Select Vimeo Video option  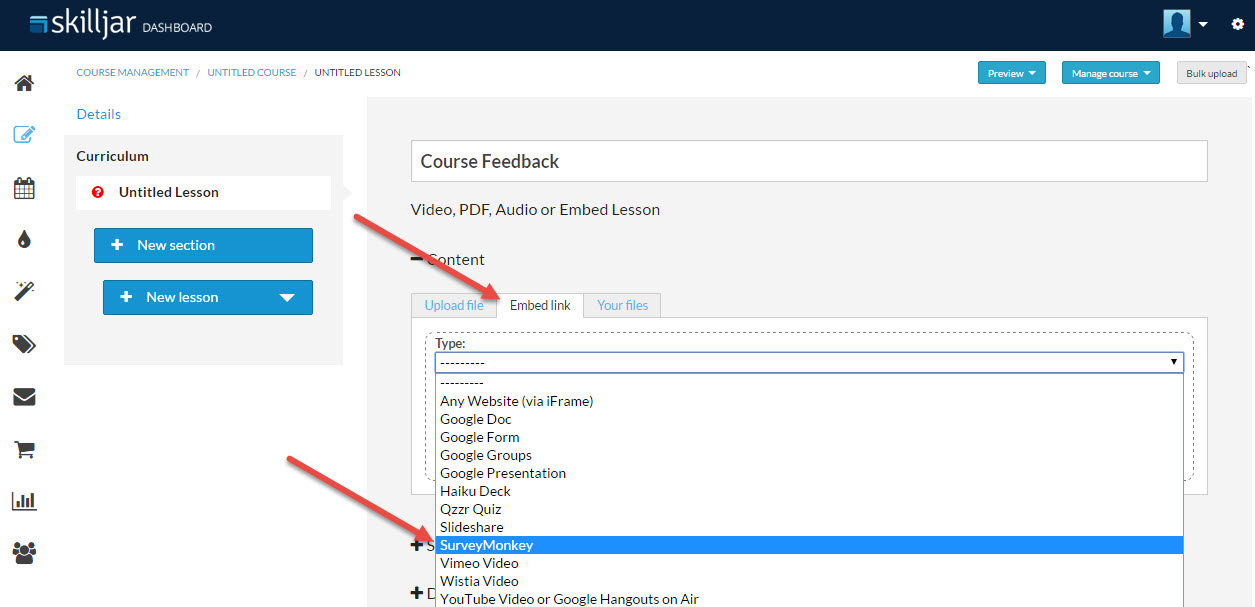809,563
